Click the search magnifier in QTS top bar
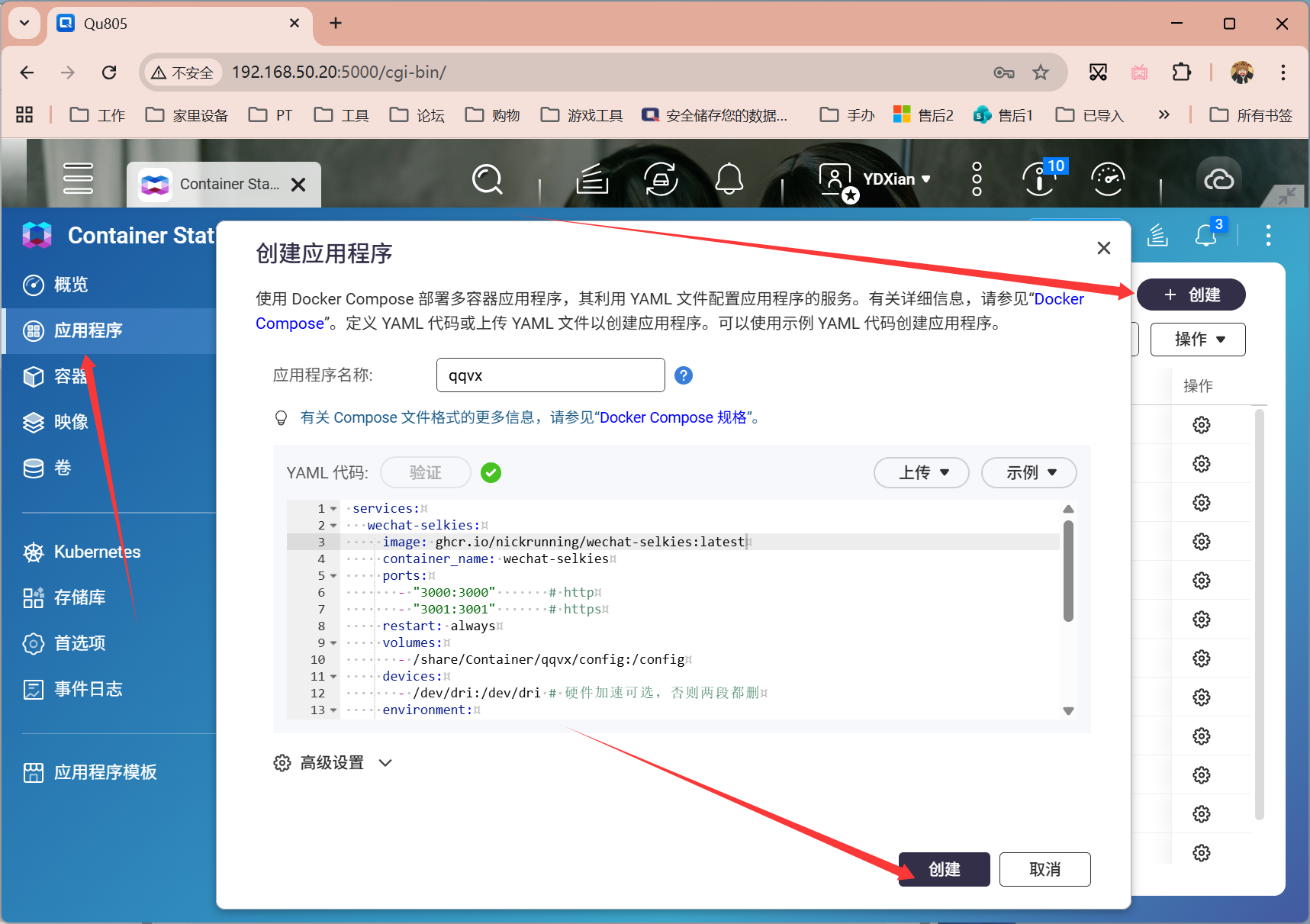This screenshot has width=1310, height=924. click(x=487, y=179)
